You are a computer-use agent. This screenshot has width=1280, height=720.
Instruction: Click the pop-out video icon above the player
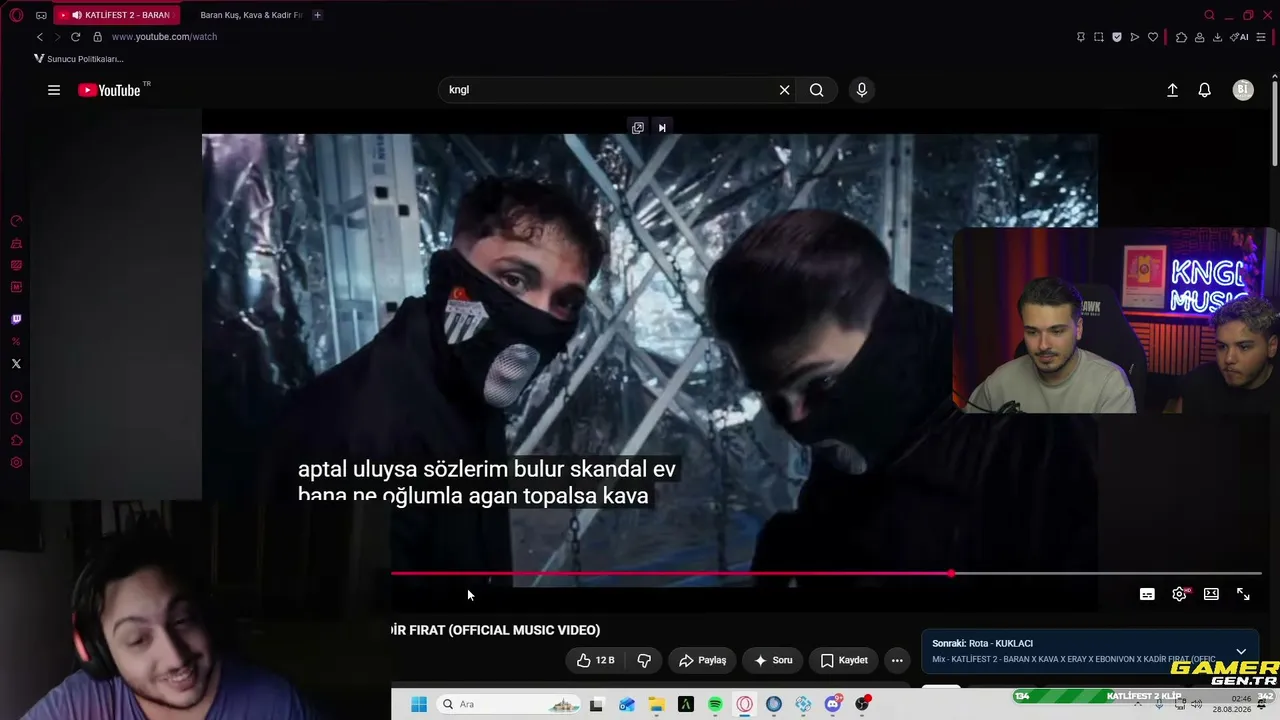(638, 128)
